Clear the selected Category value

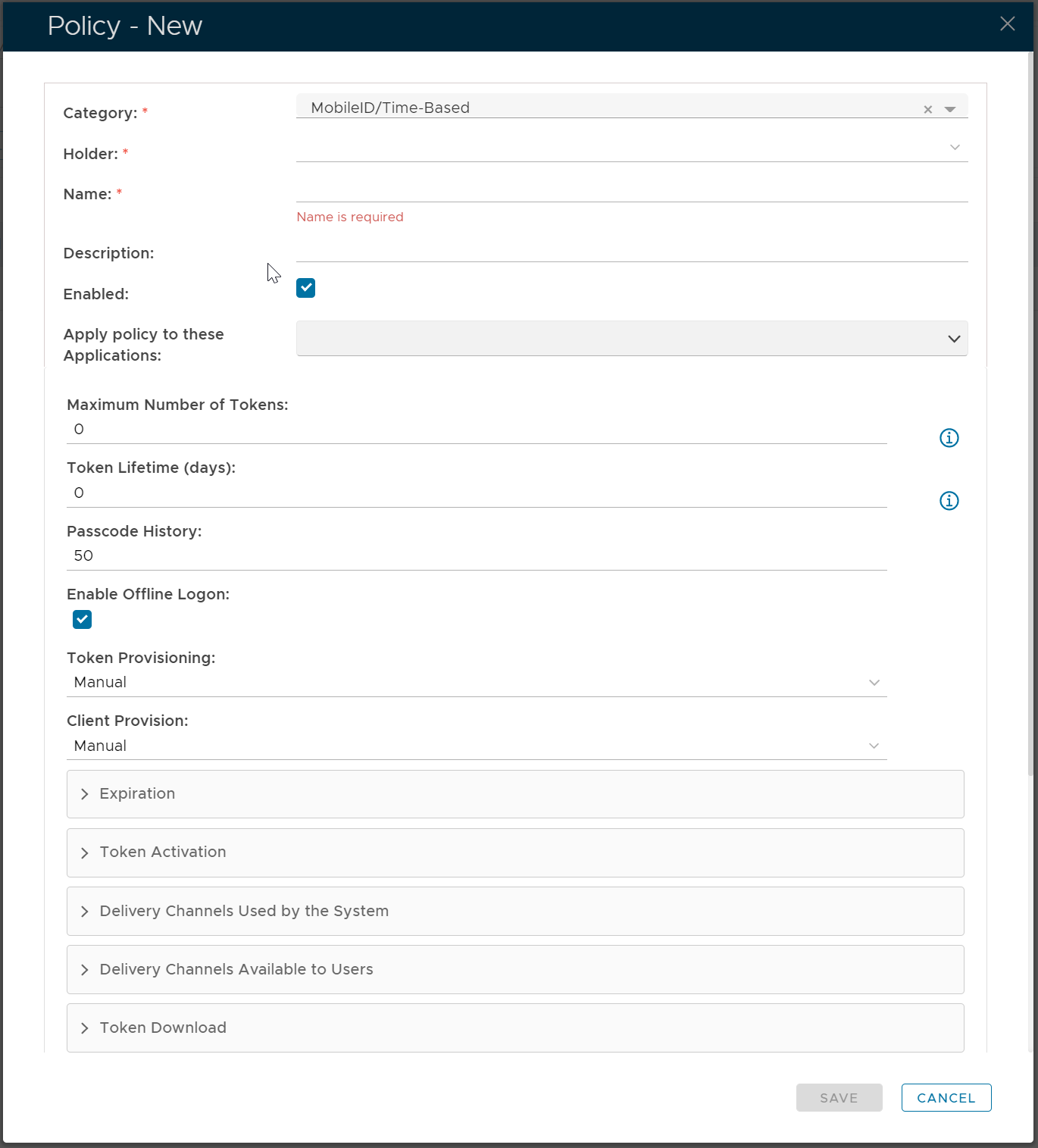(x=927, y=109)
